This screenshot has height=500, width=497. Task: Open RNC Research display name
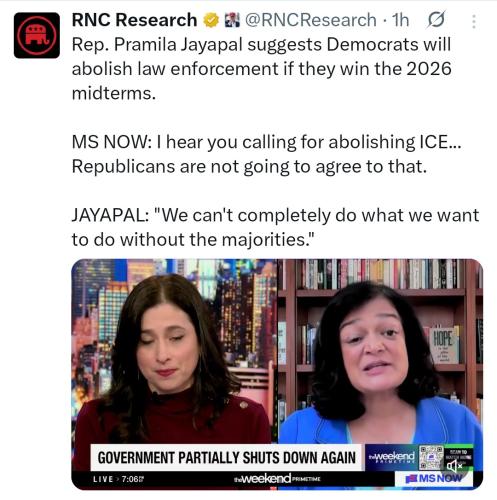coord(134,20)
